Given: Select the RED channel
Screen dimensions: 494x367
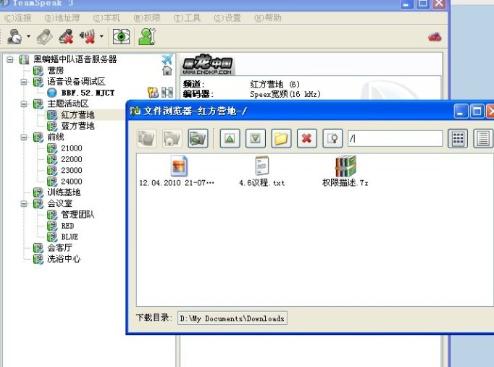Looking at the screenshot, I should click(68, 226).
